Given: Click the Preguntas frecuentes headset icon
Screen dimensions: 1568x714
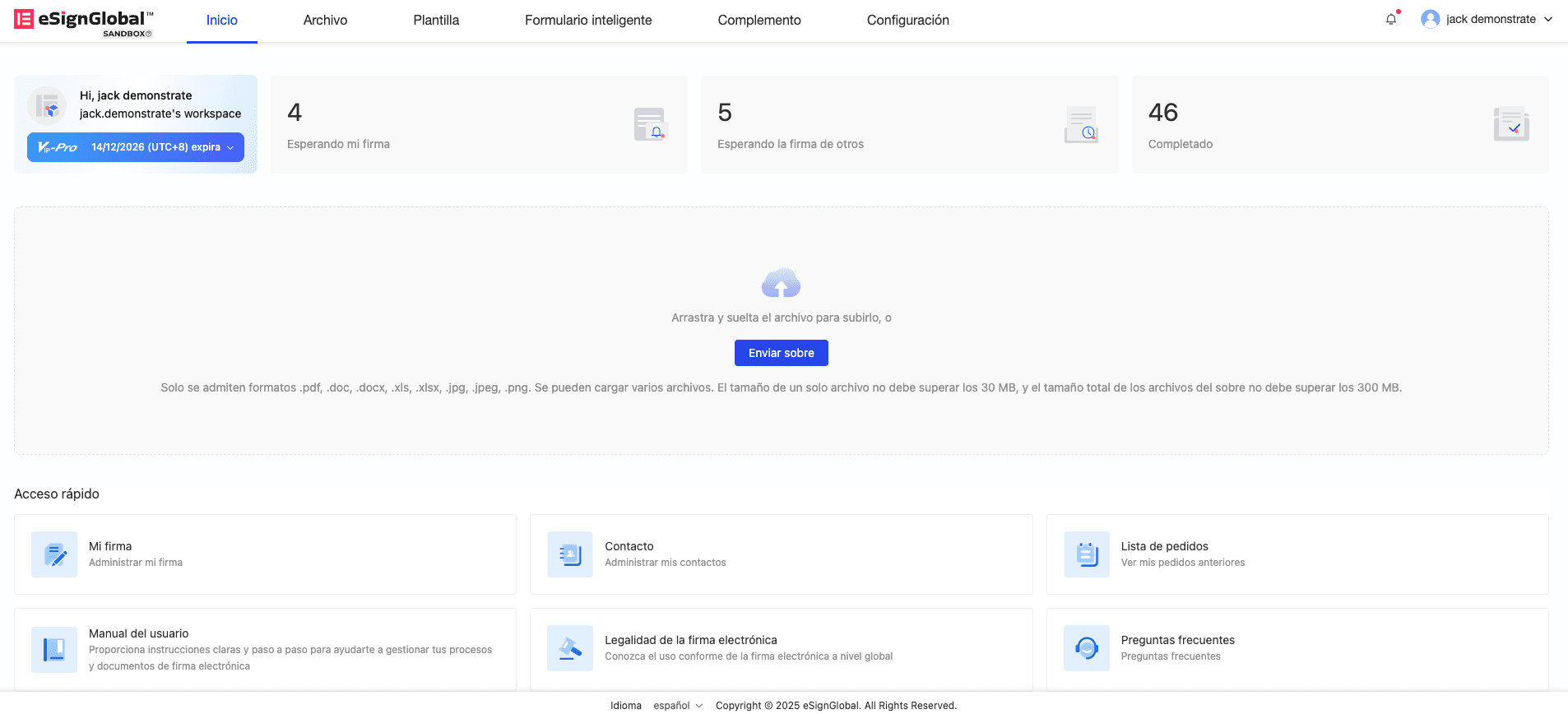Looking at the screenshot, I should (1086, 648).
